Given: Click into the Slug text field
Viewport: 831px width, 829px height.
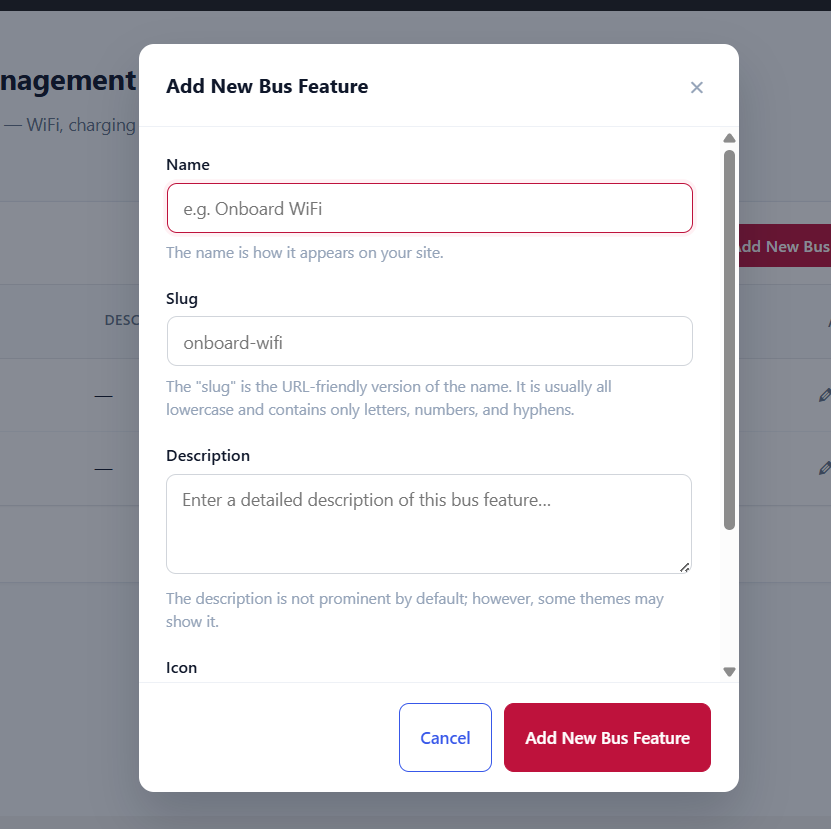Looking at the screenshot, I should coord(430,341).
